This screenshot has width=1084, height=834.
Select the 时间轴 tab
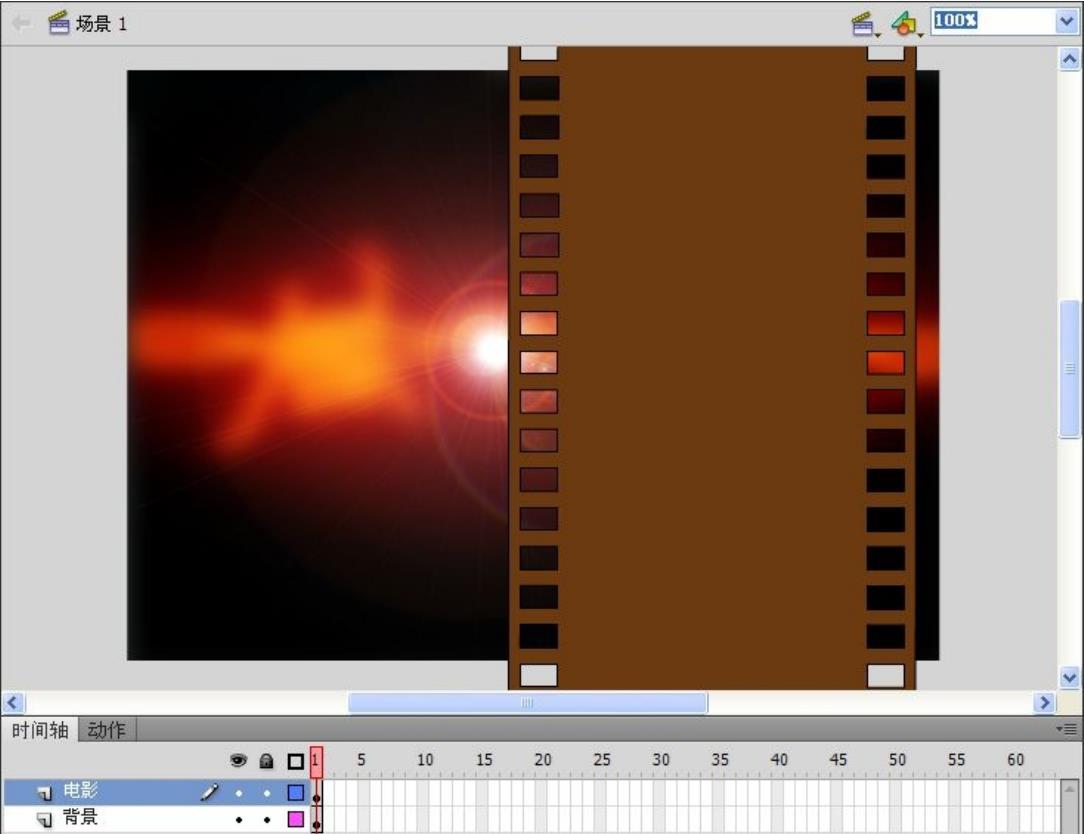click(x=40, y=730)
